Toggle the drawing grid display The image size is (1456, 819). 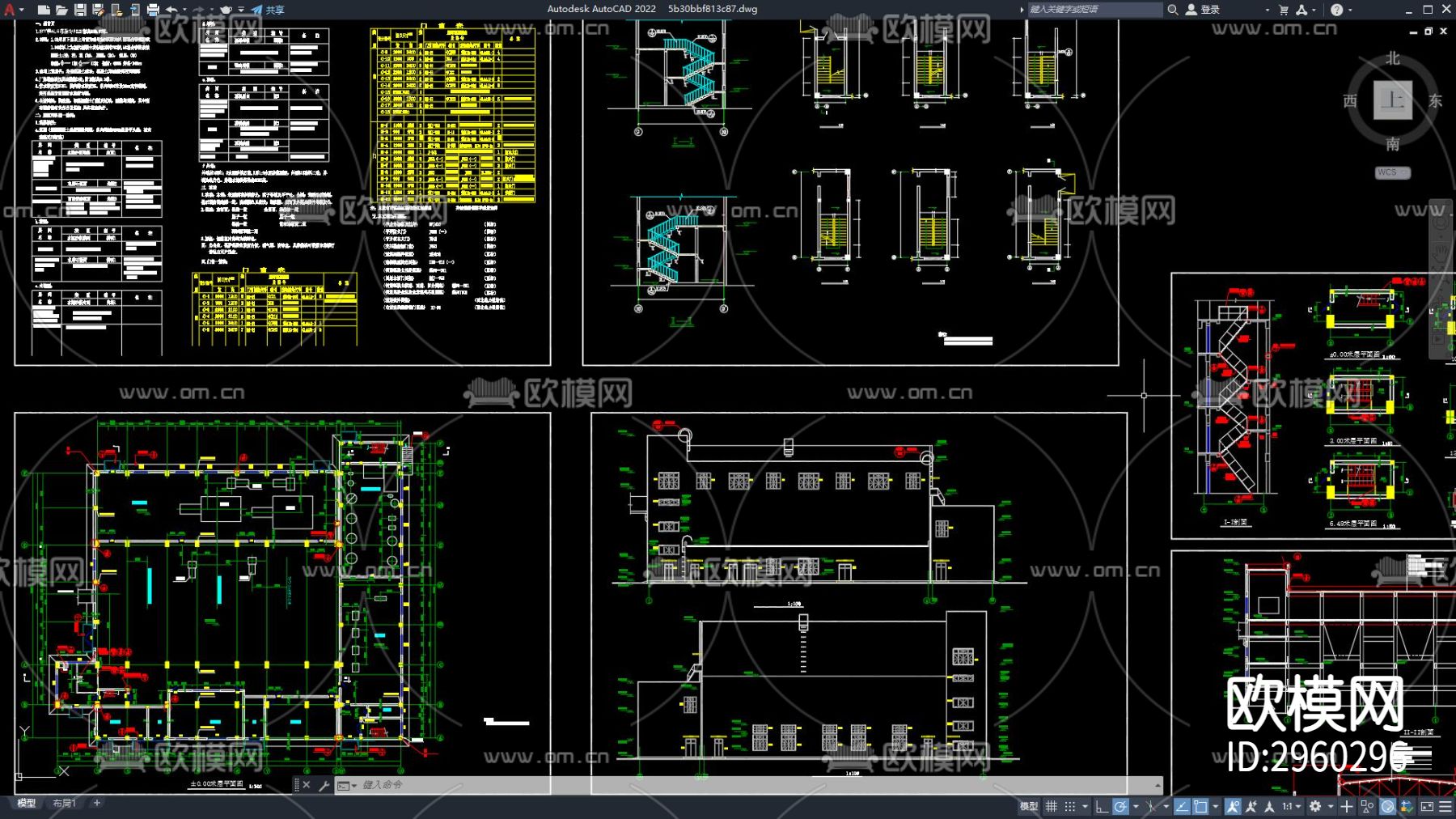[x=1052, y=806]
